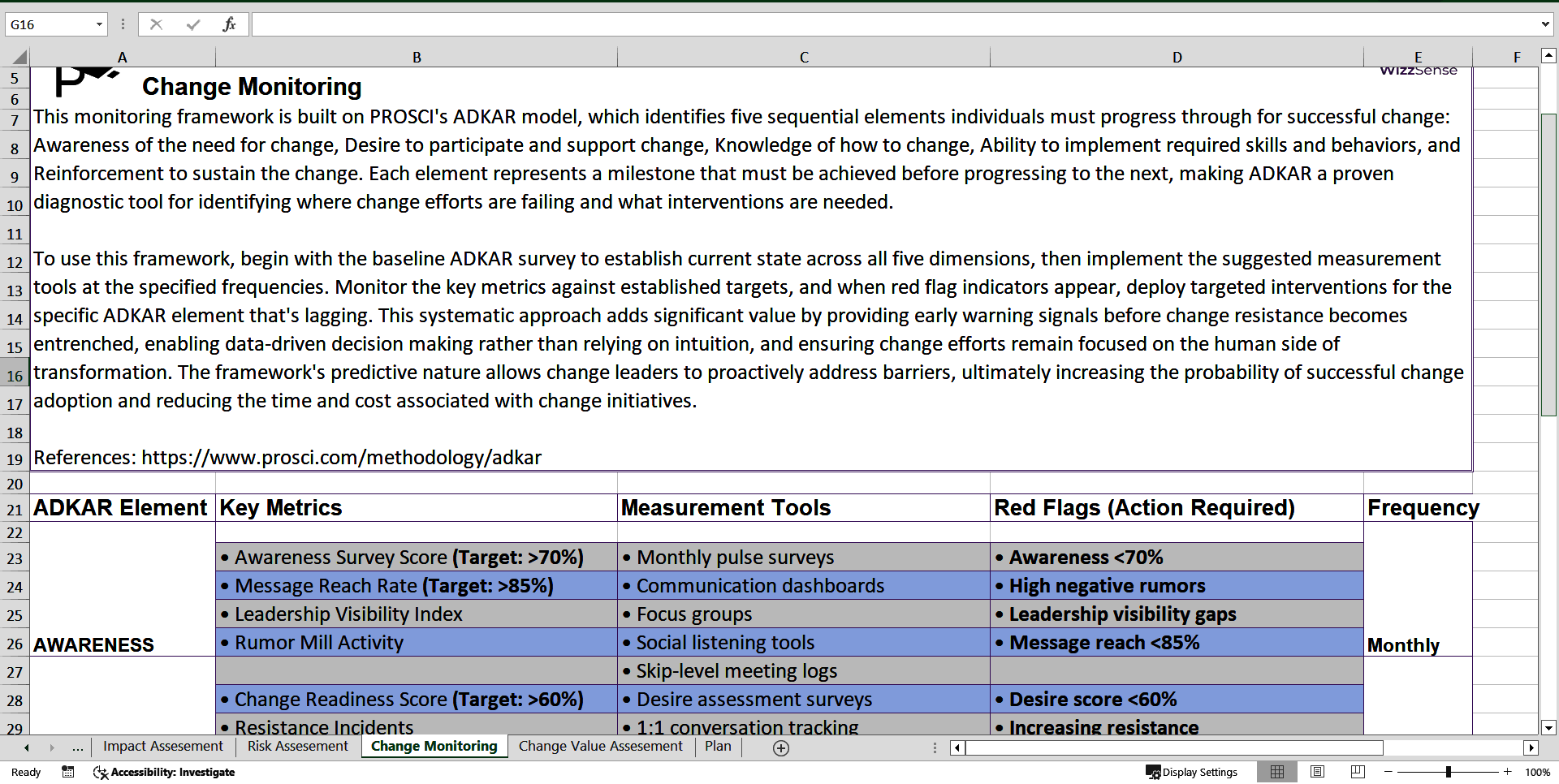
Task: Click the vertical scrollbar down arrow
Action: tap(1548, 728)
